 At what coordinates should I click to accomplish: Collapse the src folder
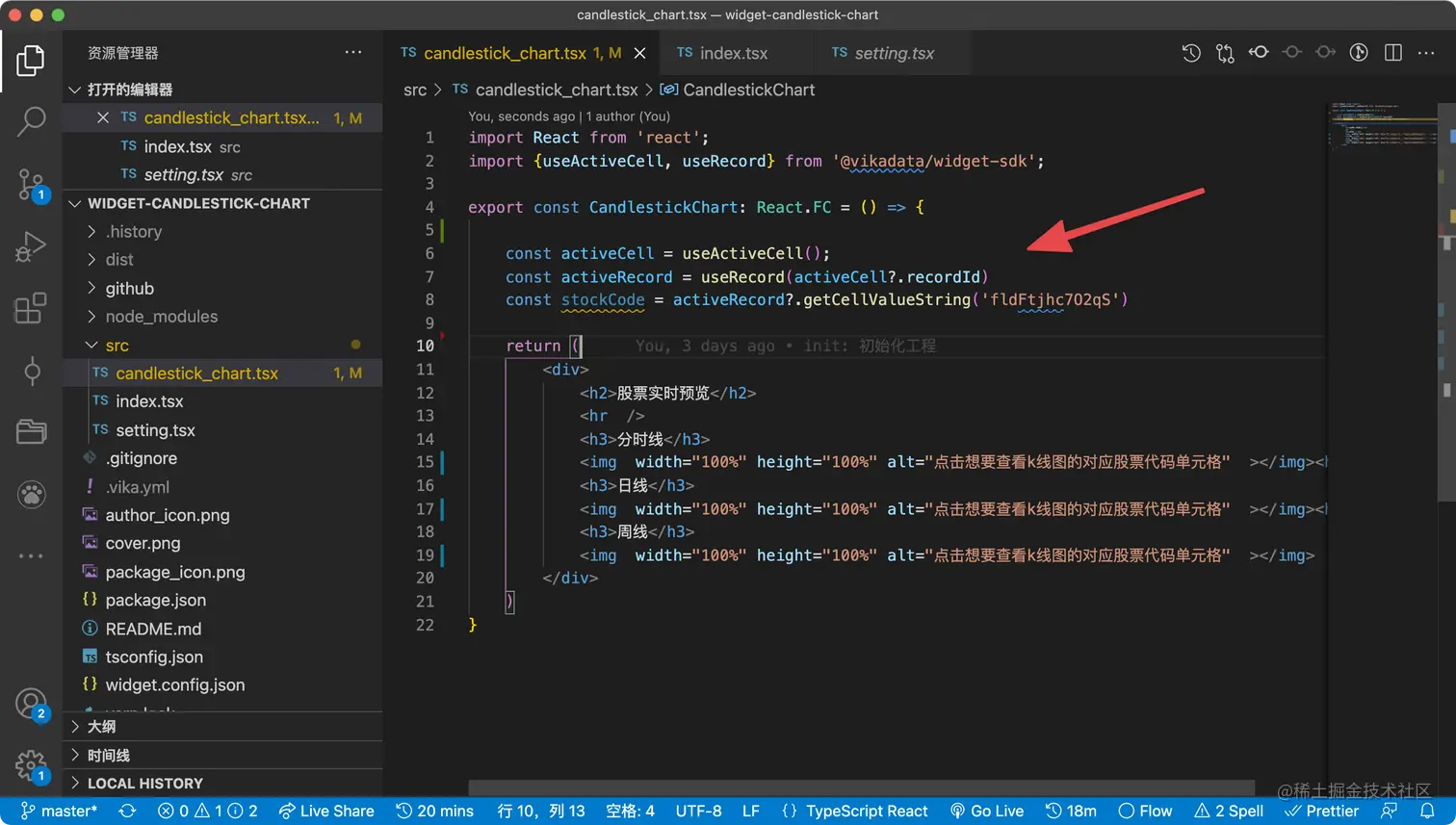[222, 345]
